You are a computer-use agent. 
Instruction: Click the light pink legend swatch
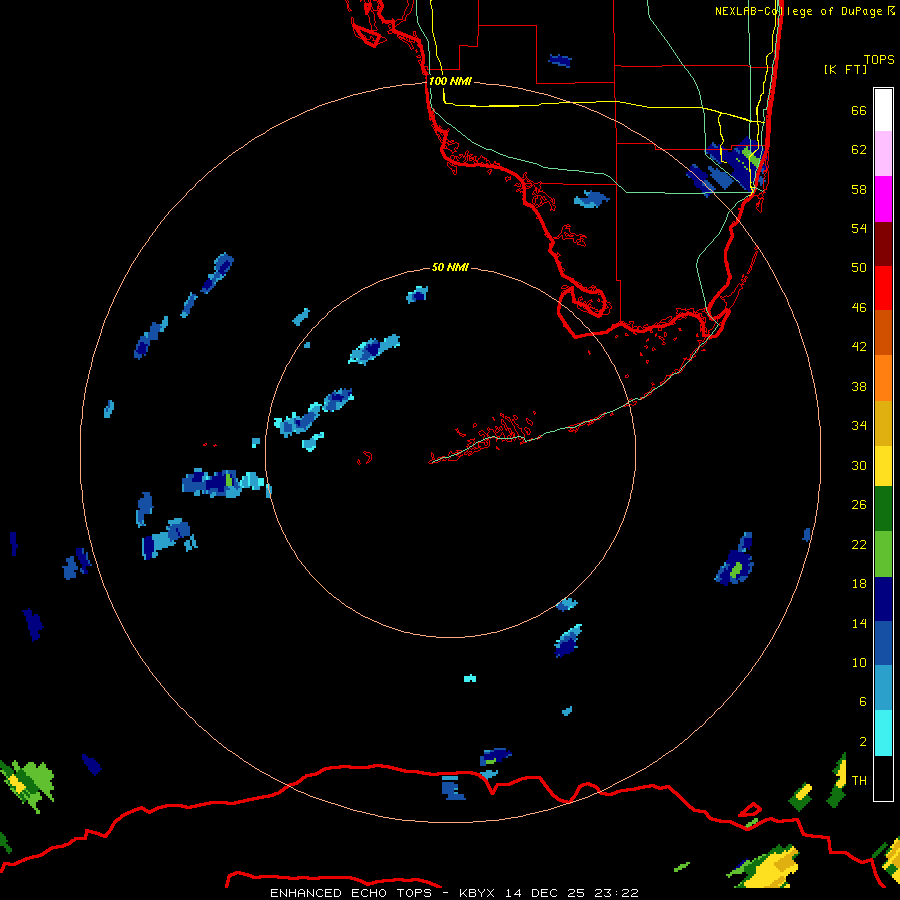883,154
